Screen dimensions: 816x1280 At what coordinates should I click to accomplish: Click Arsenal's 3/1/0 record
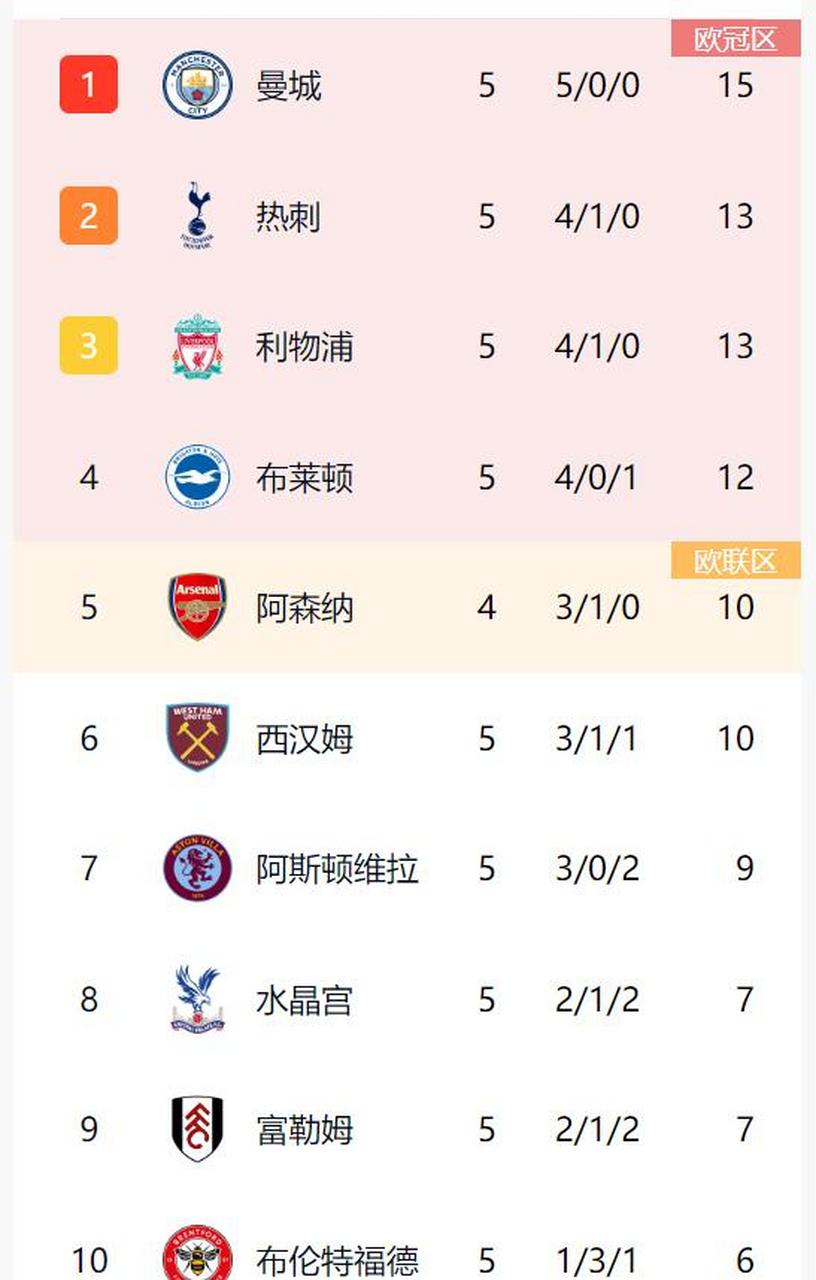click(x=597, y=607)
